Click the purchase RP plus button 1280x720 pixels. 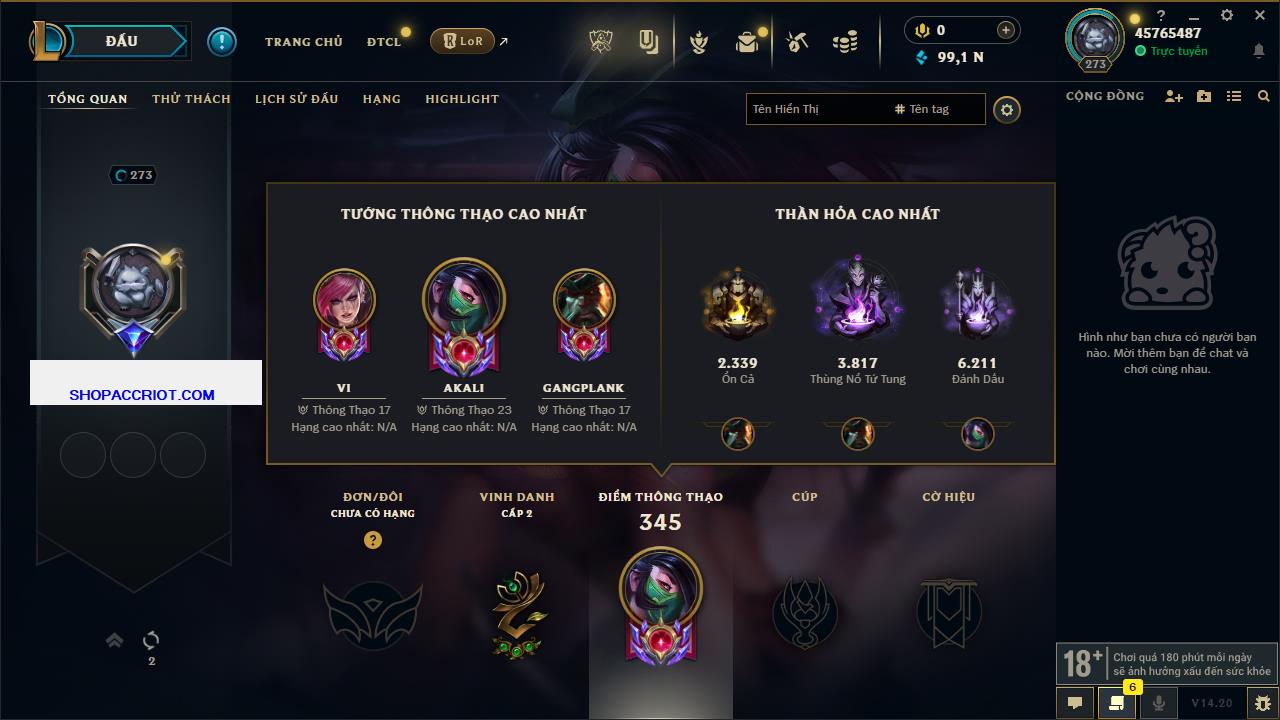pos(1006,30)
